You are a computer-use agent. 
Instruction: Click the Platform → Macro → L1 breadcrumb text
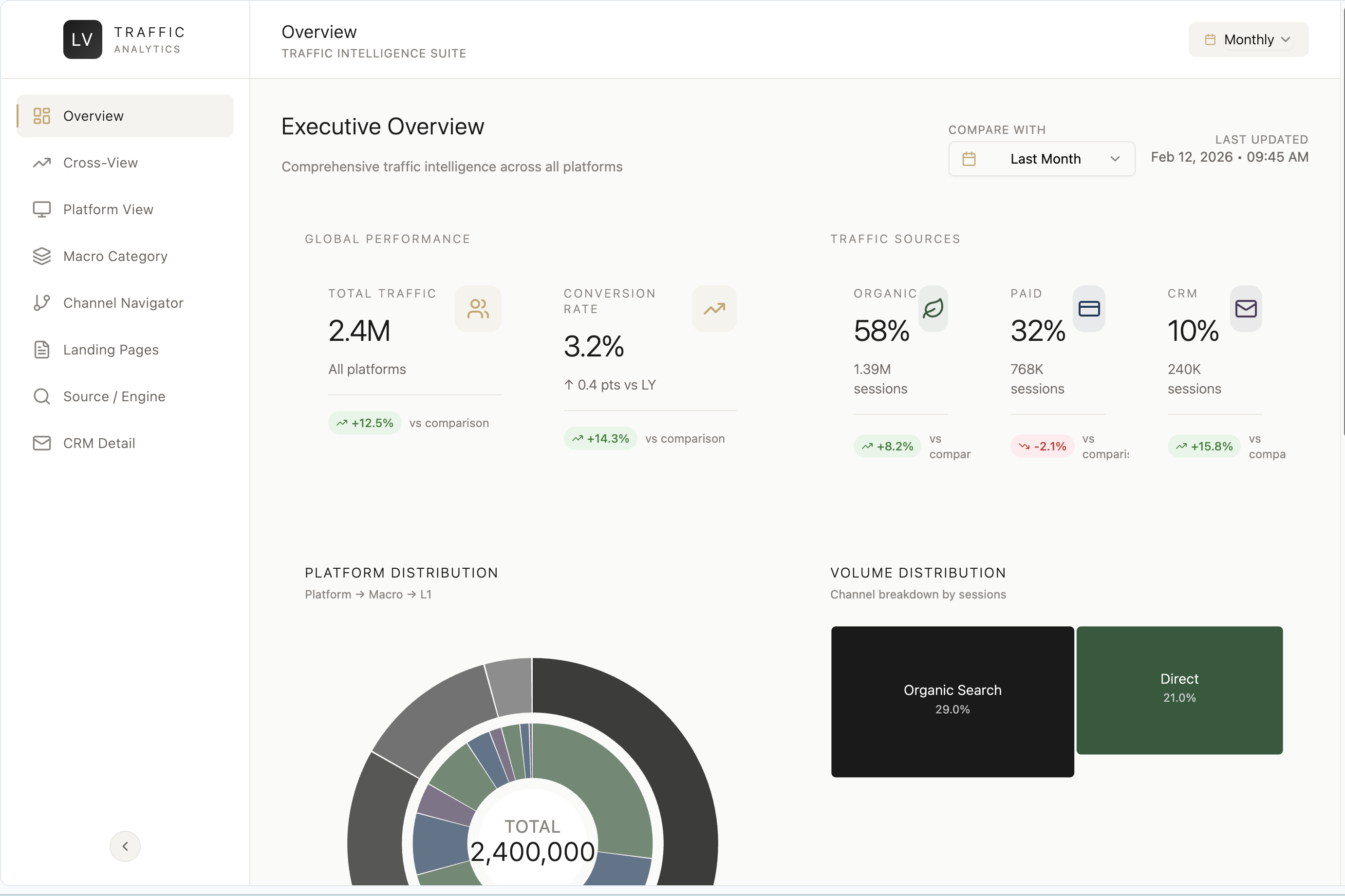368,595
